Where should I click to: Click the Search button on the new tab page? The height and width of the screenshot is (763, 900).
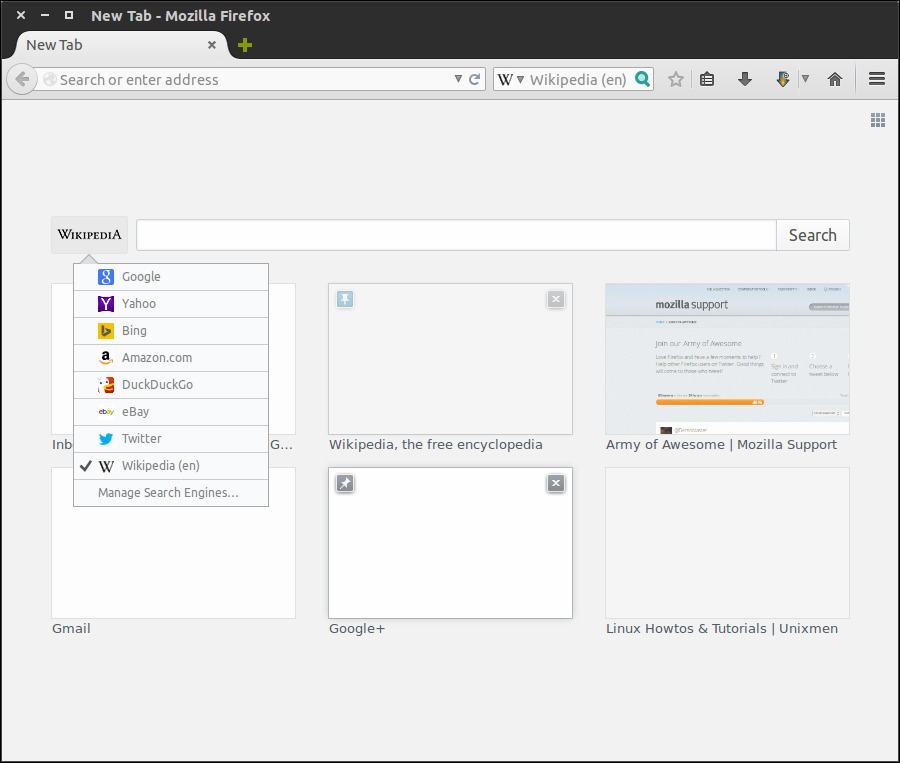click(x=813, y=235)
